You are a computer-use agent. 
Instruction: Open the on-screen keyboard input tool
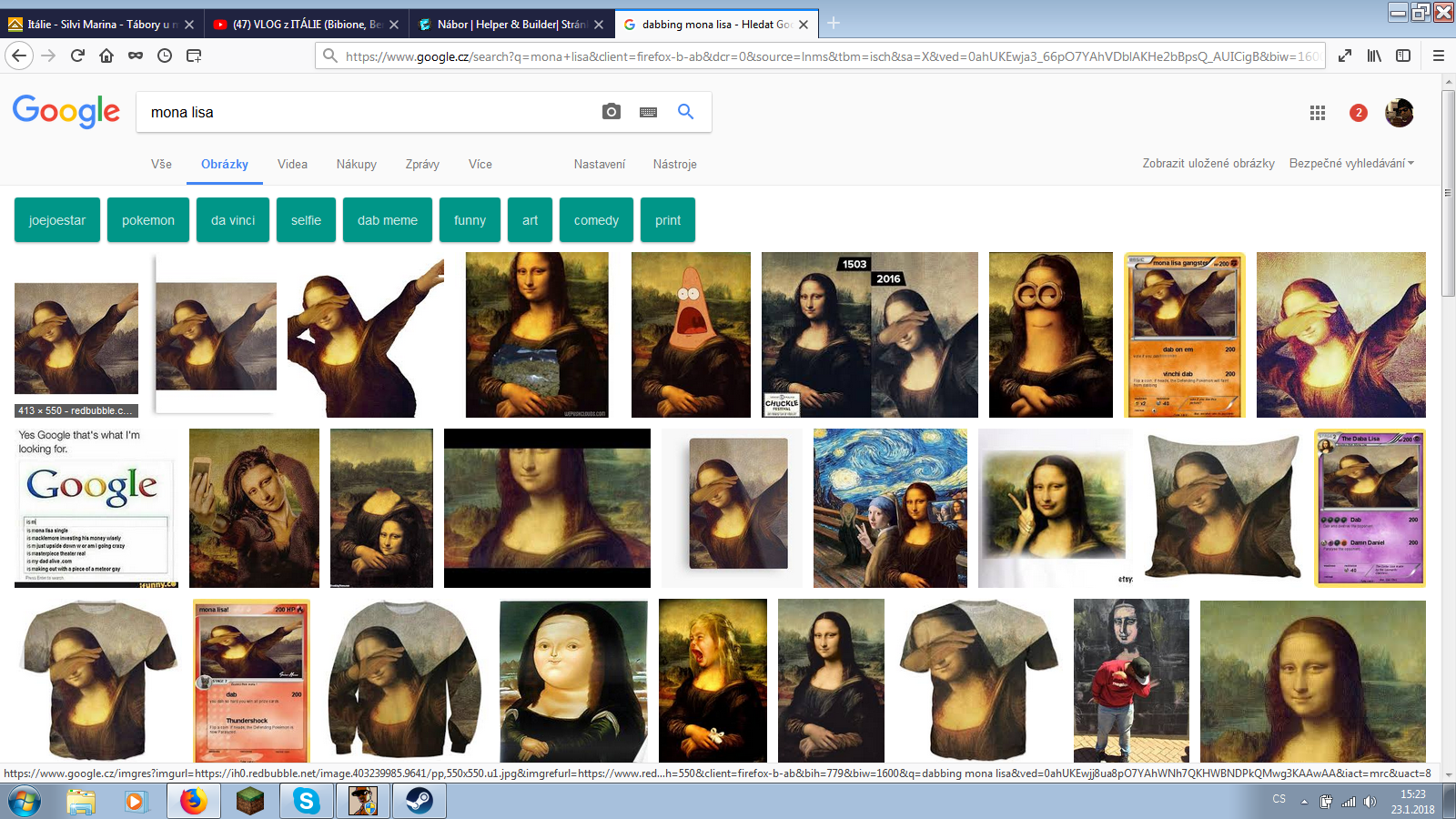pos(648,112)
